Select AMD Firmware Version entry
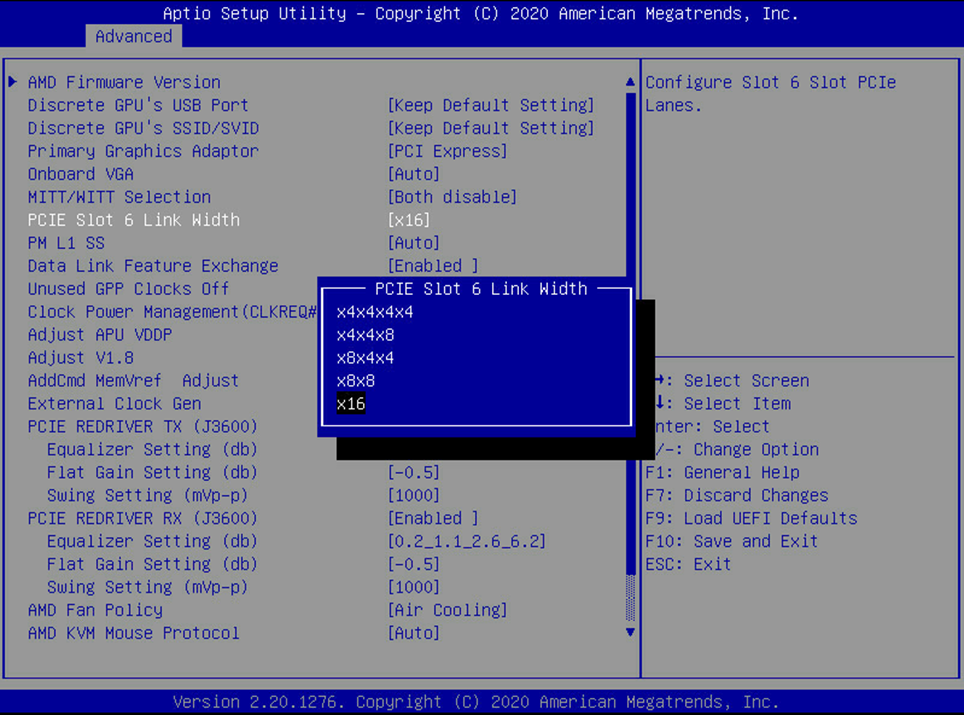This screenshot has width=964, height=715. pos(124,82)
